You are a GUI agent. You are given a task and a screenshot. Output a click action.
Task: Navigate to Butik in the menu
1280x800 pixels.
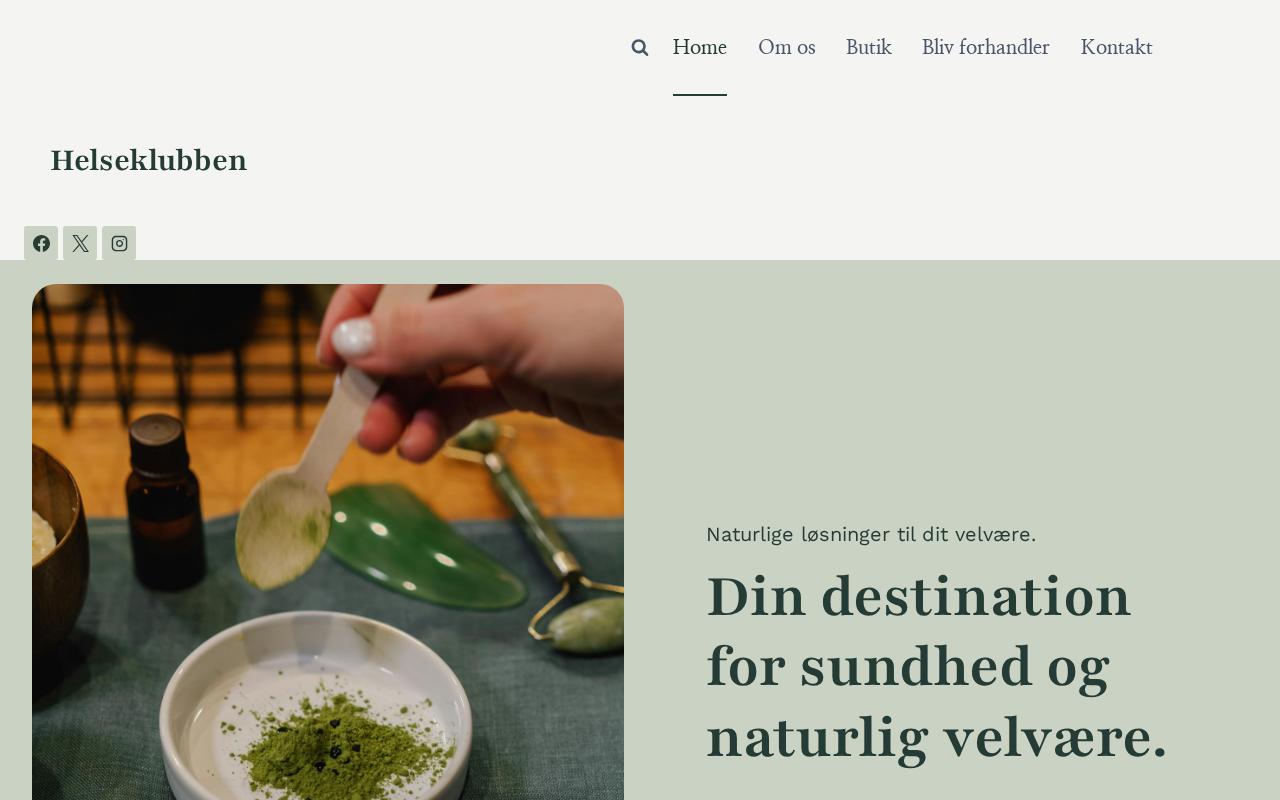(x=869, y=47)
